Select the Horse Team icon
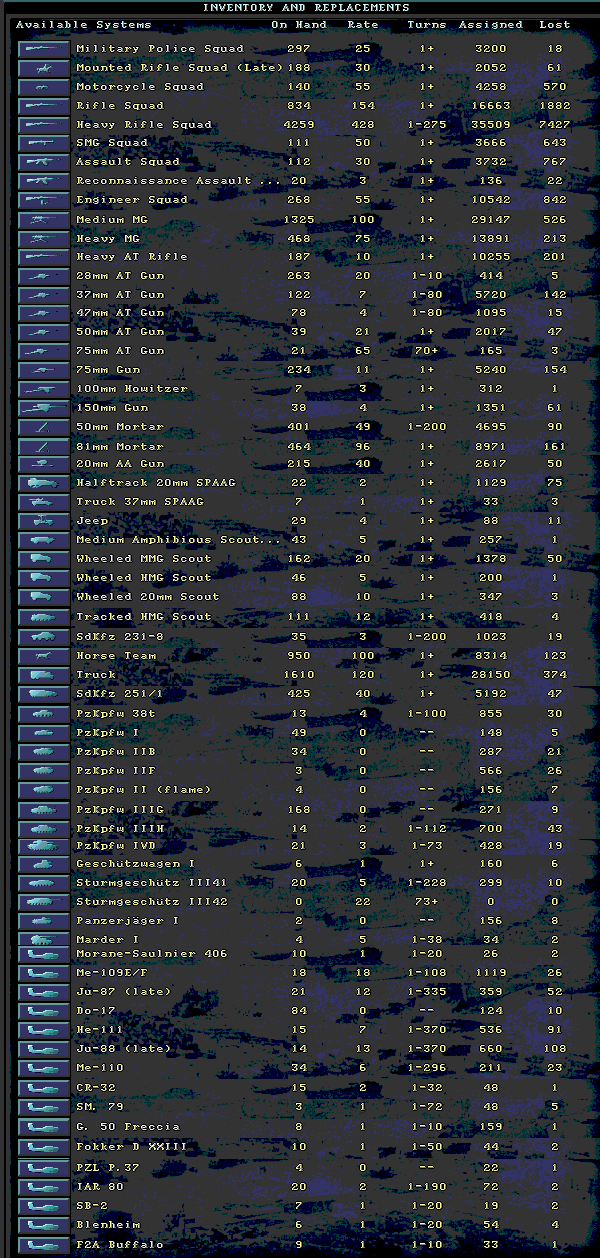This screenshot has width=600, height=1258. coord(44,656)
